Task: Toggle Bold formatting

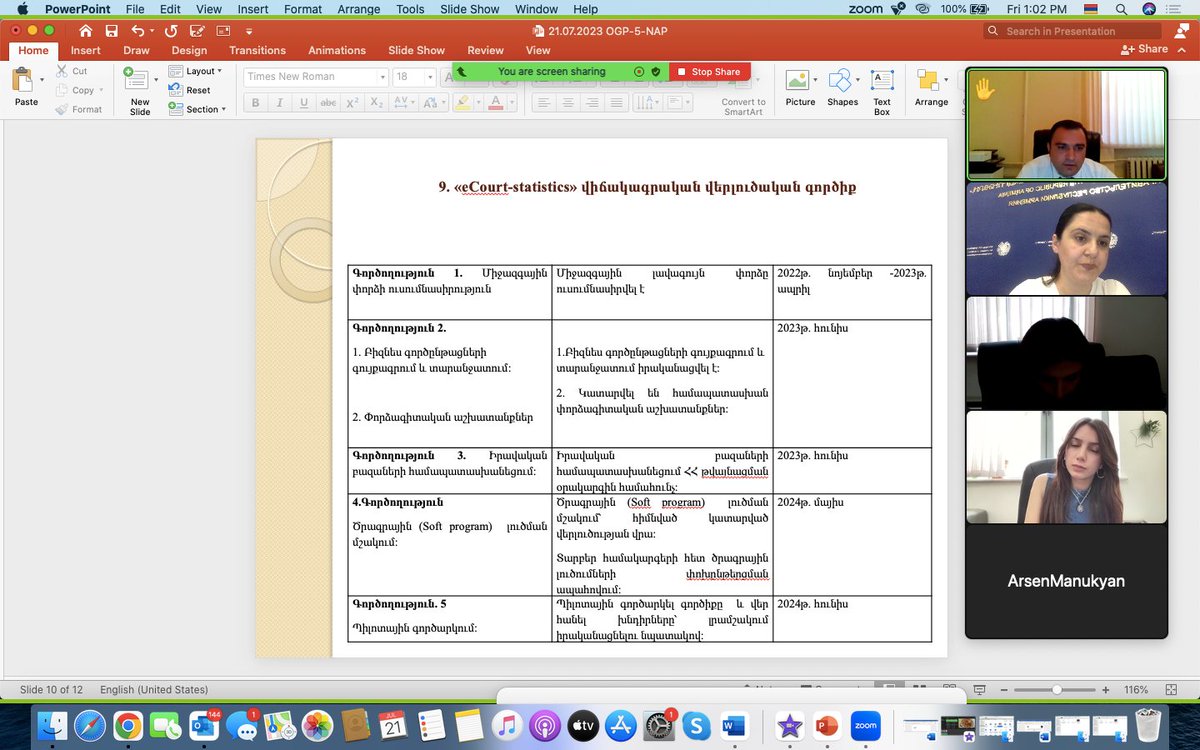Action: (255, 102)
